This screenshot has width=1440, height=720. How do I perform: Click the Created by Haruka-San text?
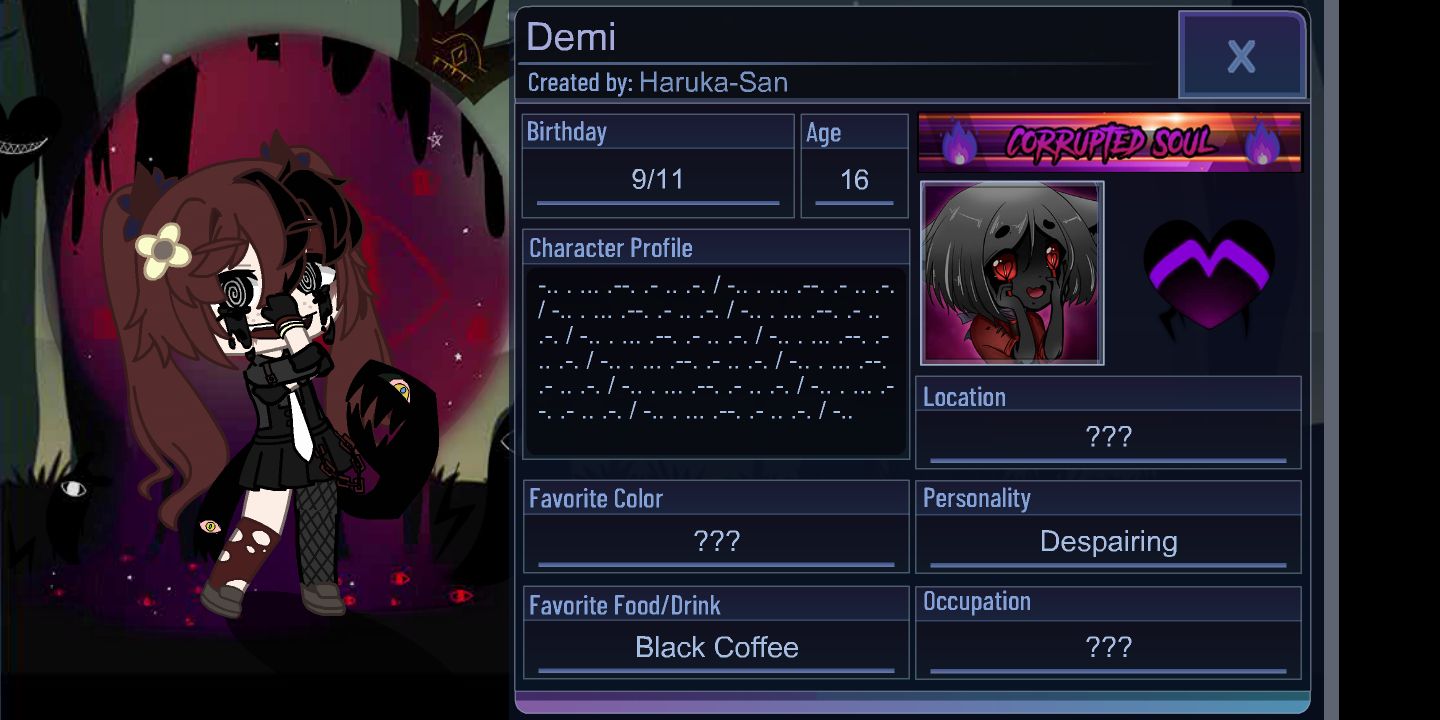[x=657, y=82]
